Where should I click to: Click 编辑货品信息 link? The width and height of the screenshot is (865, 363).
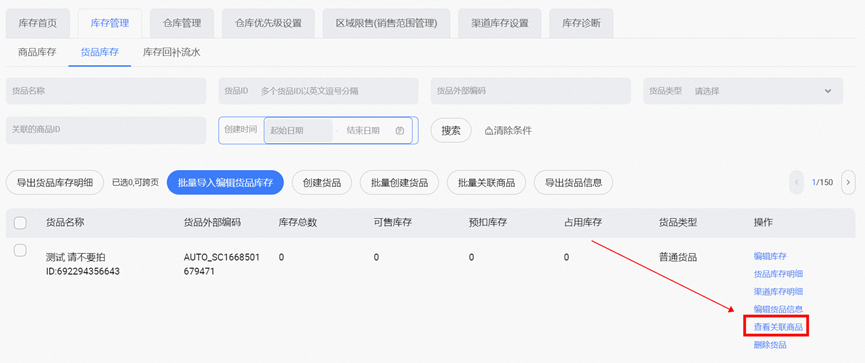pyautogui.click(x=778, y=309)
